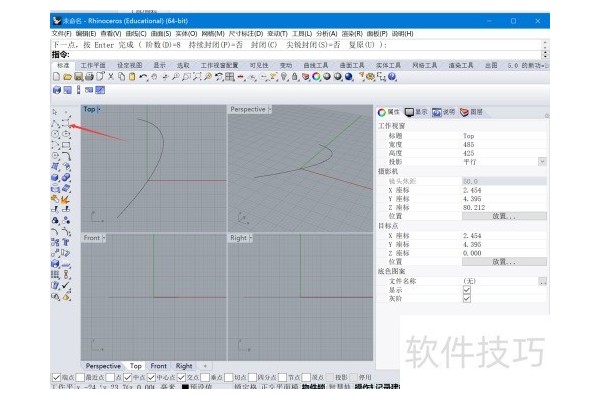Image resolution: width=600 pixels, height=400 pixels.
Task: Click the Undo arrow icon
Action: 143,77
